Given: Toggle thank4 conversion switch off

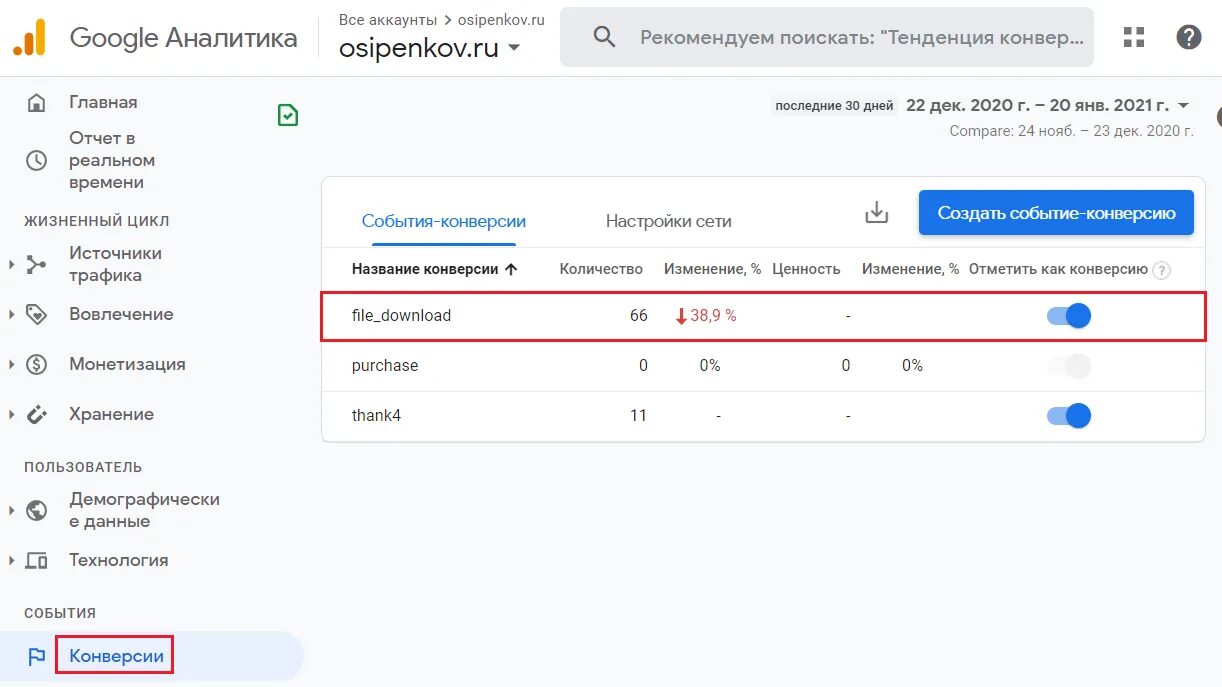Looking at the screenshot, I should (x=1068, y=416).
